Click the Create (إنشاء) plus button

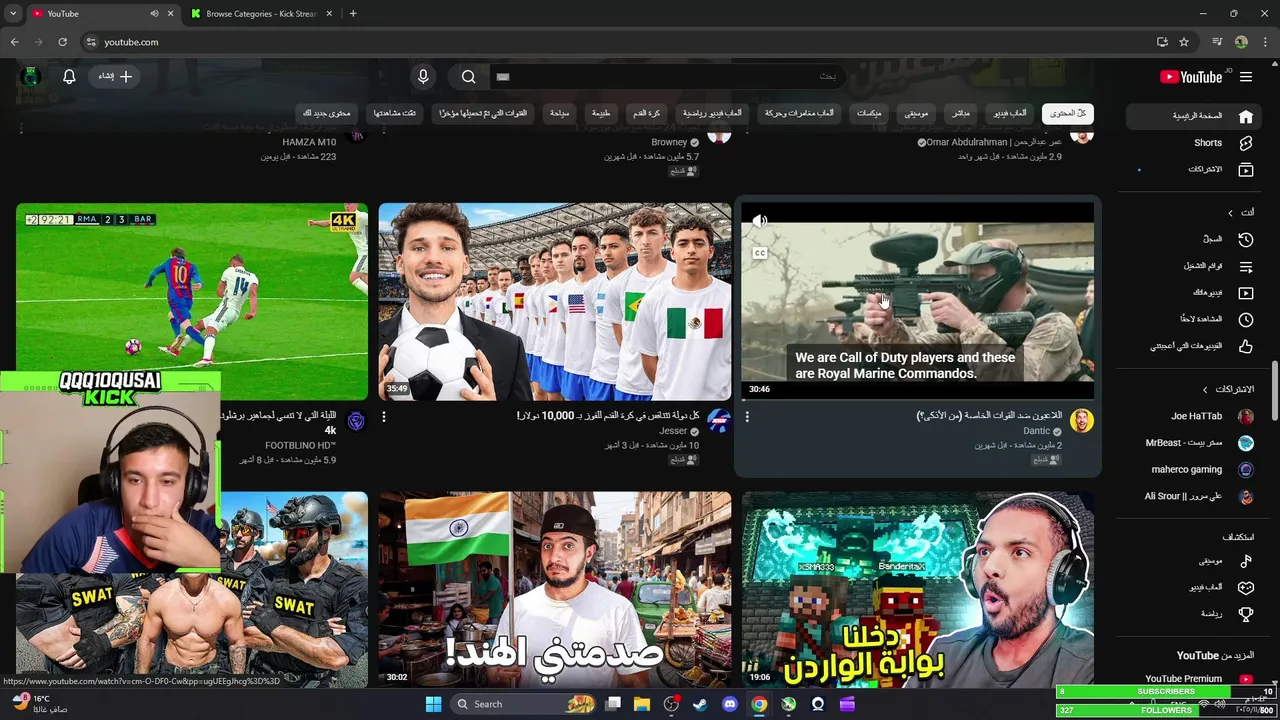(x=115, y=76)
